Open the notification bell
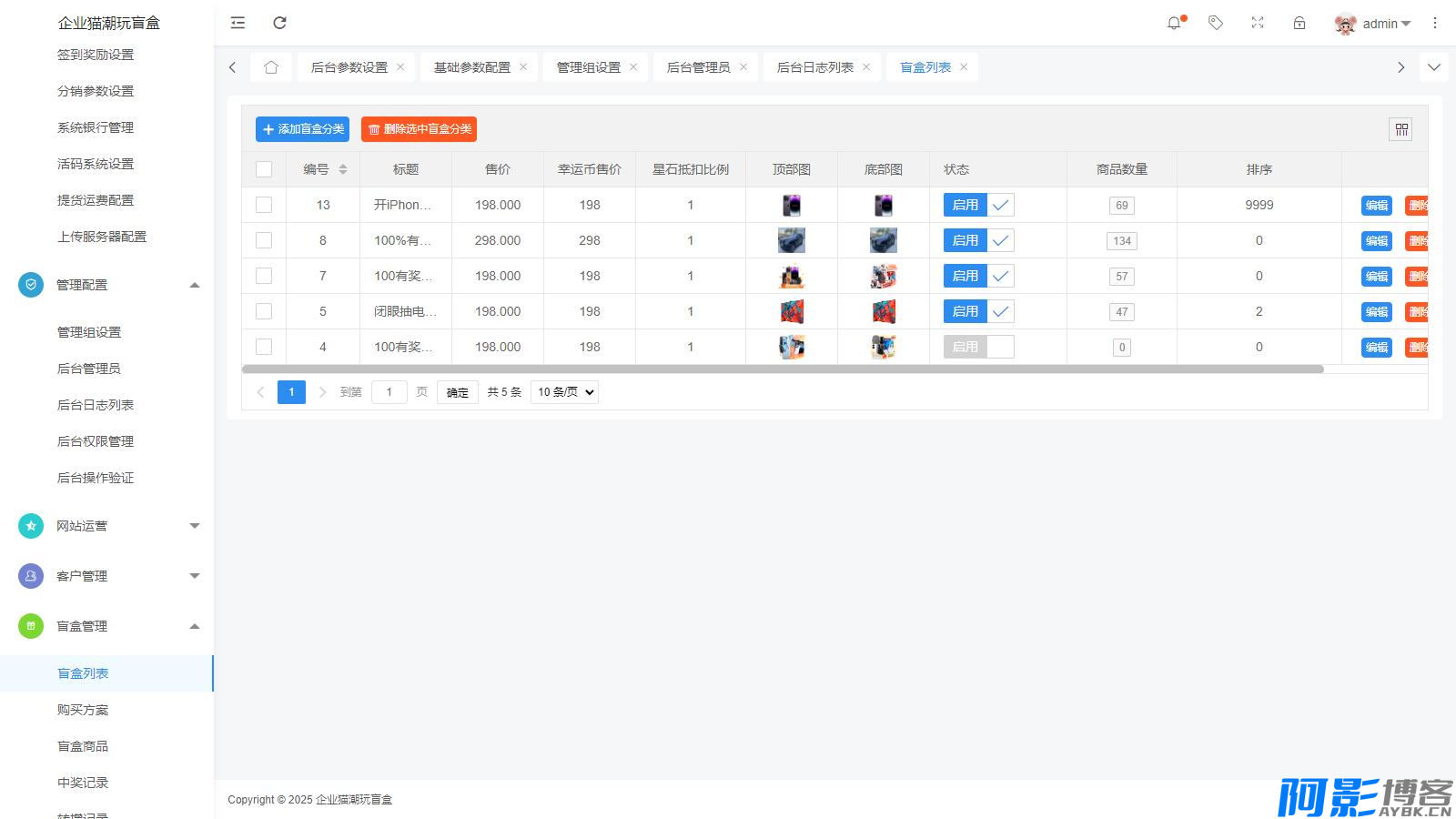The height and width of the screenshot is (819, 1456). 1174,23
